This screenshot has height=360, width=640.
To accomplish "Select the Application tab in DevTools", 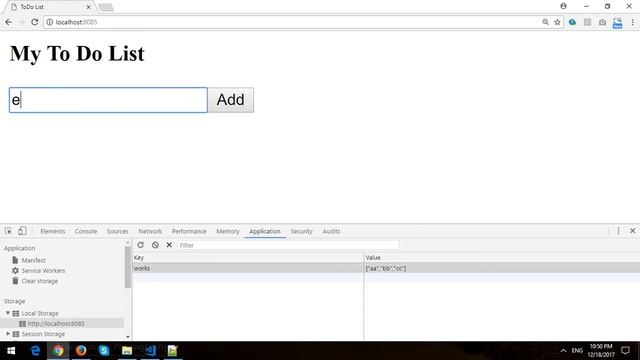I will (265, 231).
